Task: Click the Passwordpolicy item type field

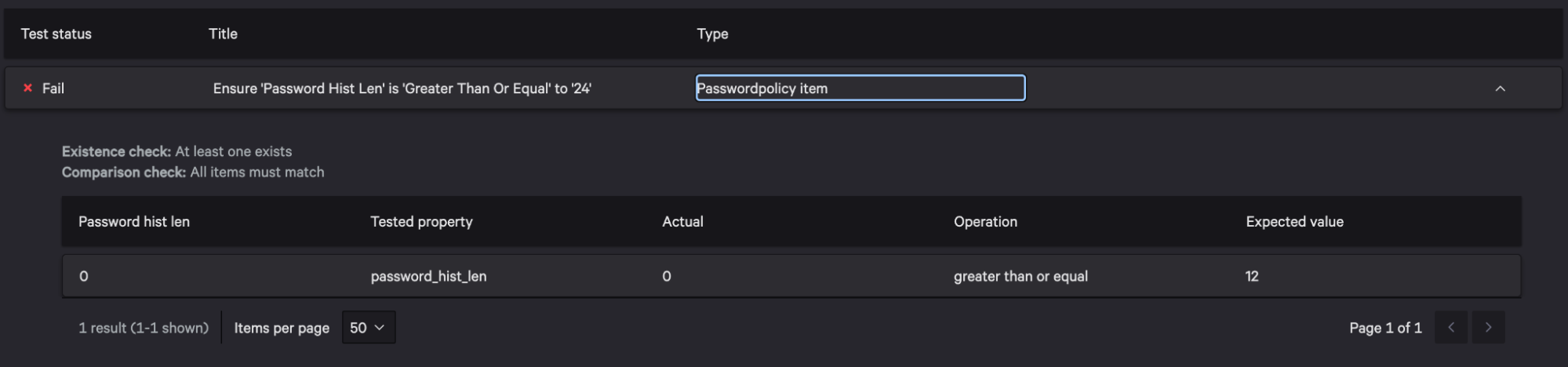Action: point(860,88)
